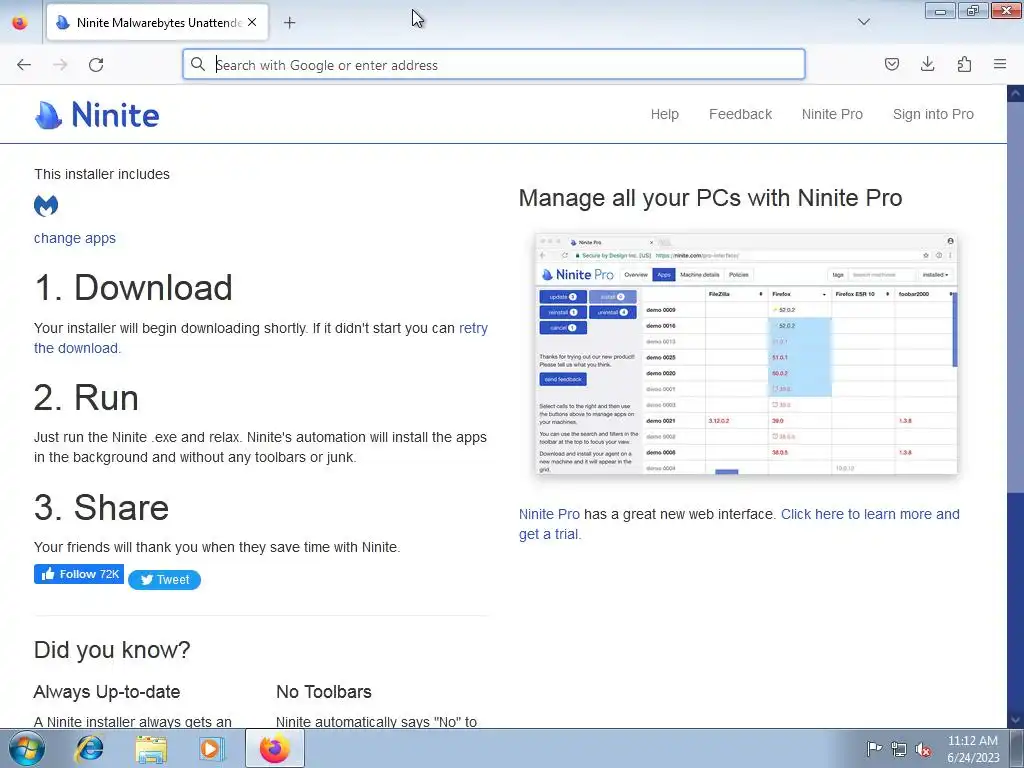Screen dimensions: 1024x768
Task: Select the Ninite Malwarebytes Unattended tab
Action: [157, 22]
